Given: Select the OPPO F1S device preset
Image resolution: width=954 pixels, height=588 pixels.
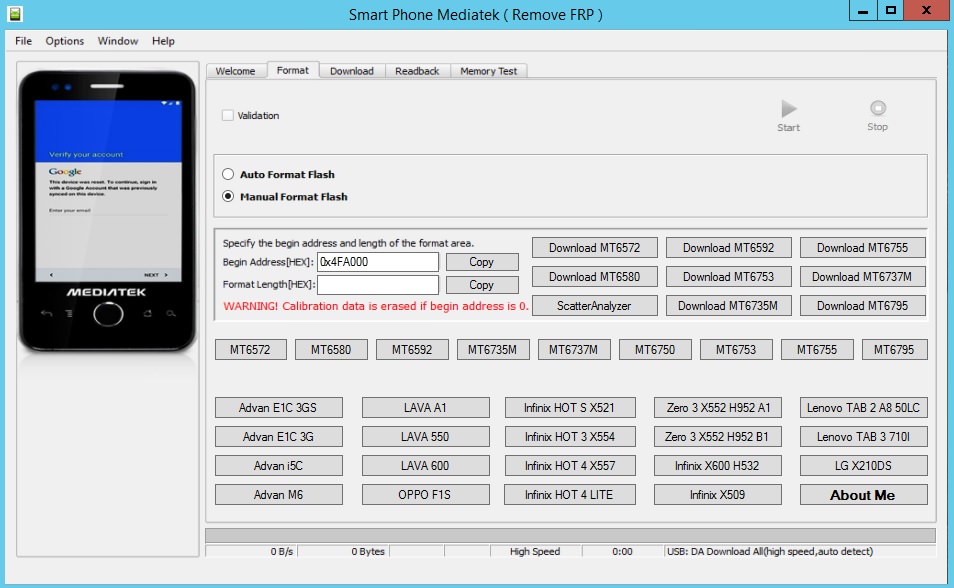Looking at the screenshot, I should (x=425, y=494).
